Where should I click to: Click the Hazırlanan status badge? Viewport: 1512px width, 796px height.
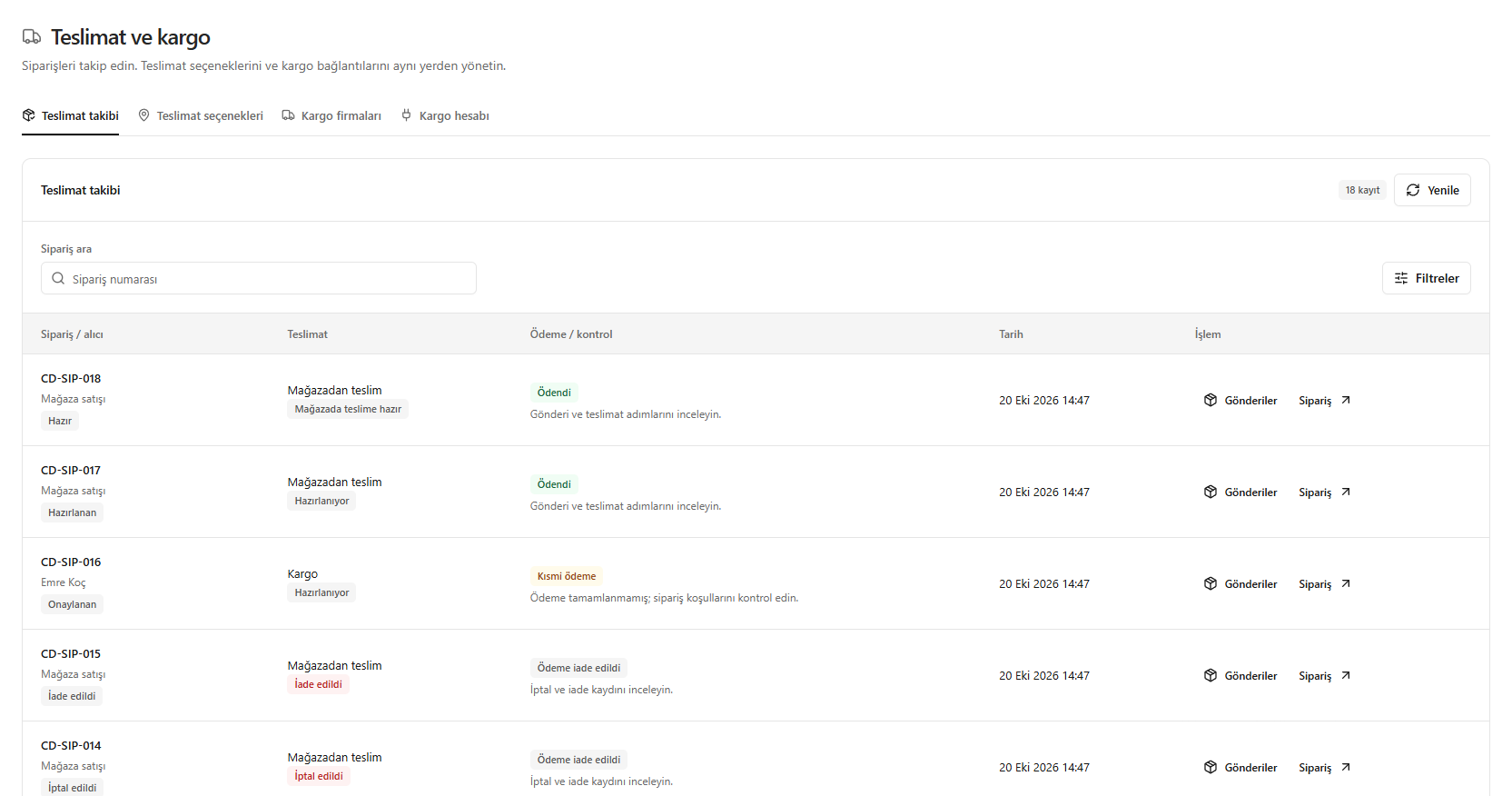(72, 512)
